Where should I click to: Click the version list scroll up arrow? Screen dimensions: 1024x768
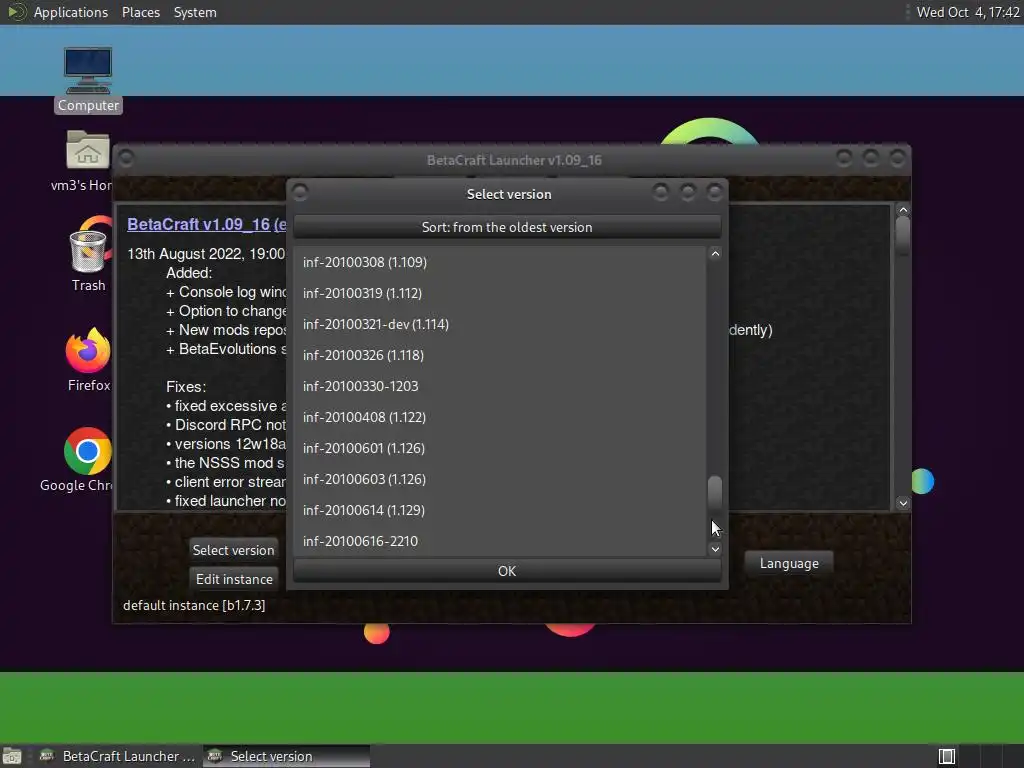pos(715,254)
